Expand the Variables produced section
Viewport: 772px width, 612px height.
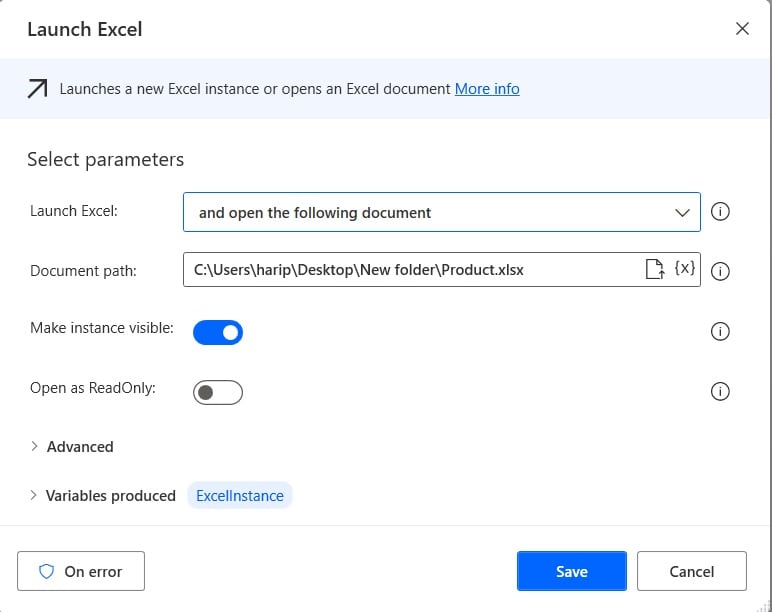point(102,495)
